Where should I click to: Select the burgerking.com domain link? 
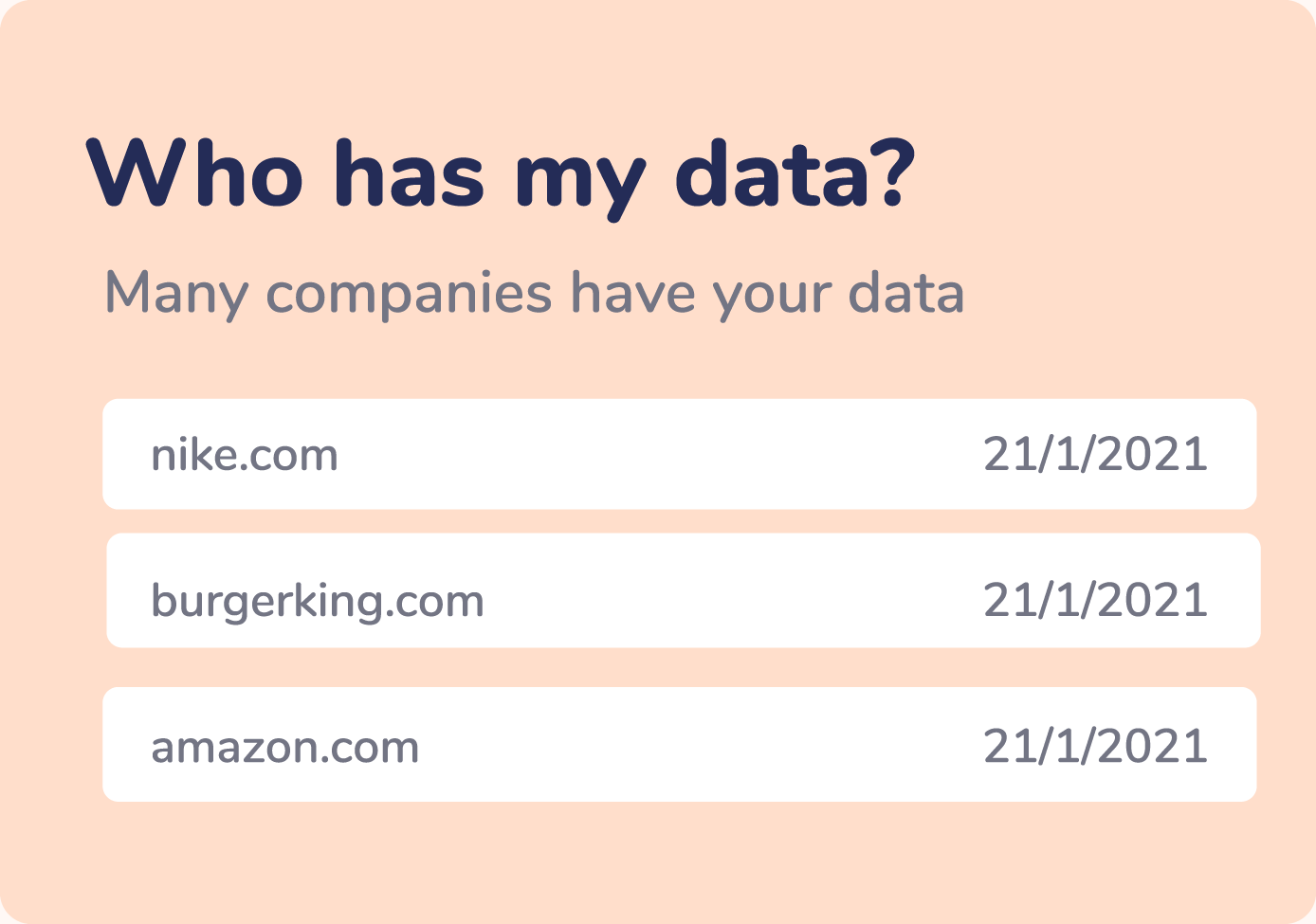(318, 601)
